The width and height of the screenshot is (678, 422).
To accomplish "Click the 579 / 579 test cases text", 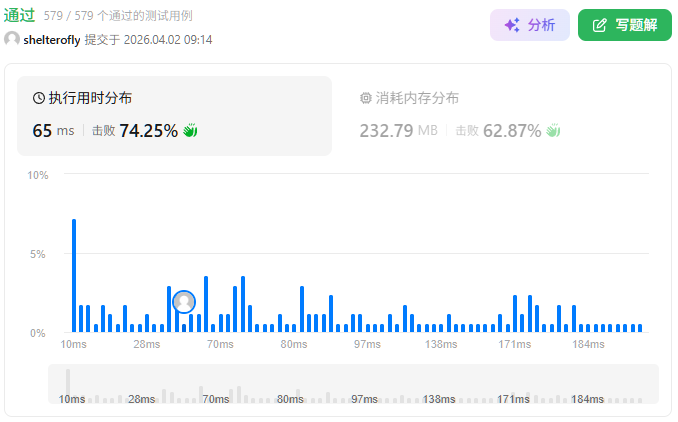I will pyautogui.click(x=118, y=16).
